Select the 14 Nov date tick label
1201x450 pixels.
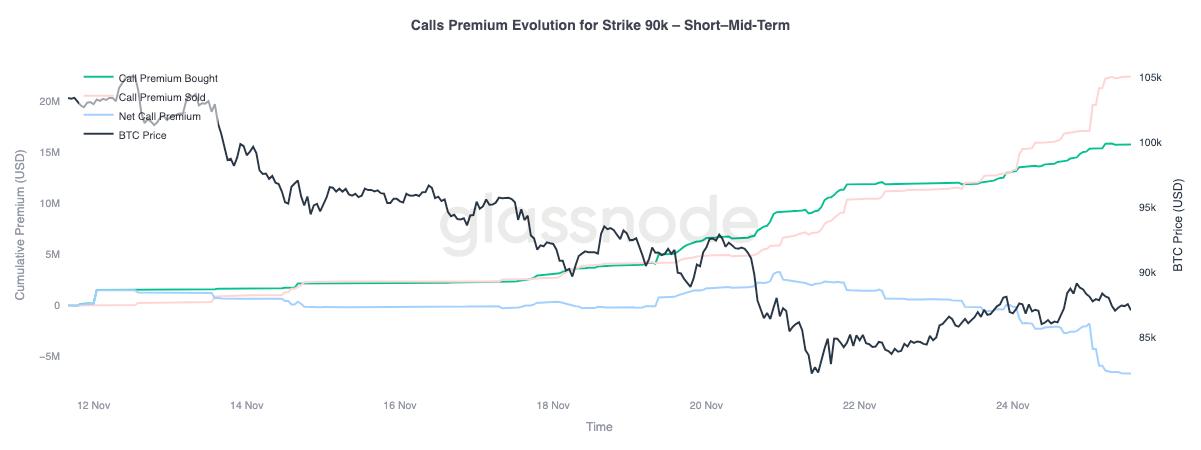246,406
